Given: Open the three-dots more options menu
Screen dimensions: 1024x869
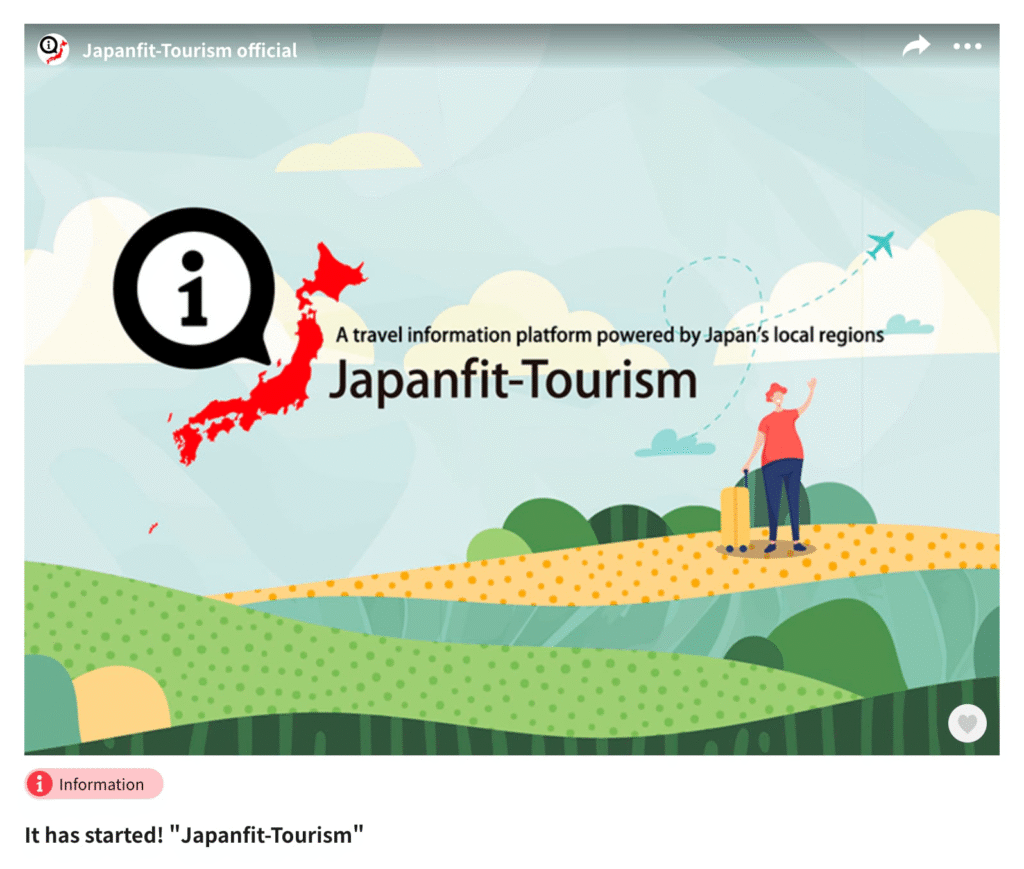Looking at the screenshot, I should 967,47.
